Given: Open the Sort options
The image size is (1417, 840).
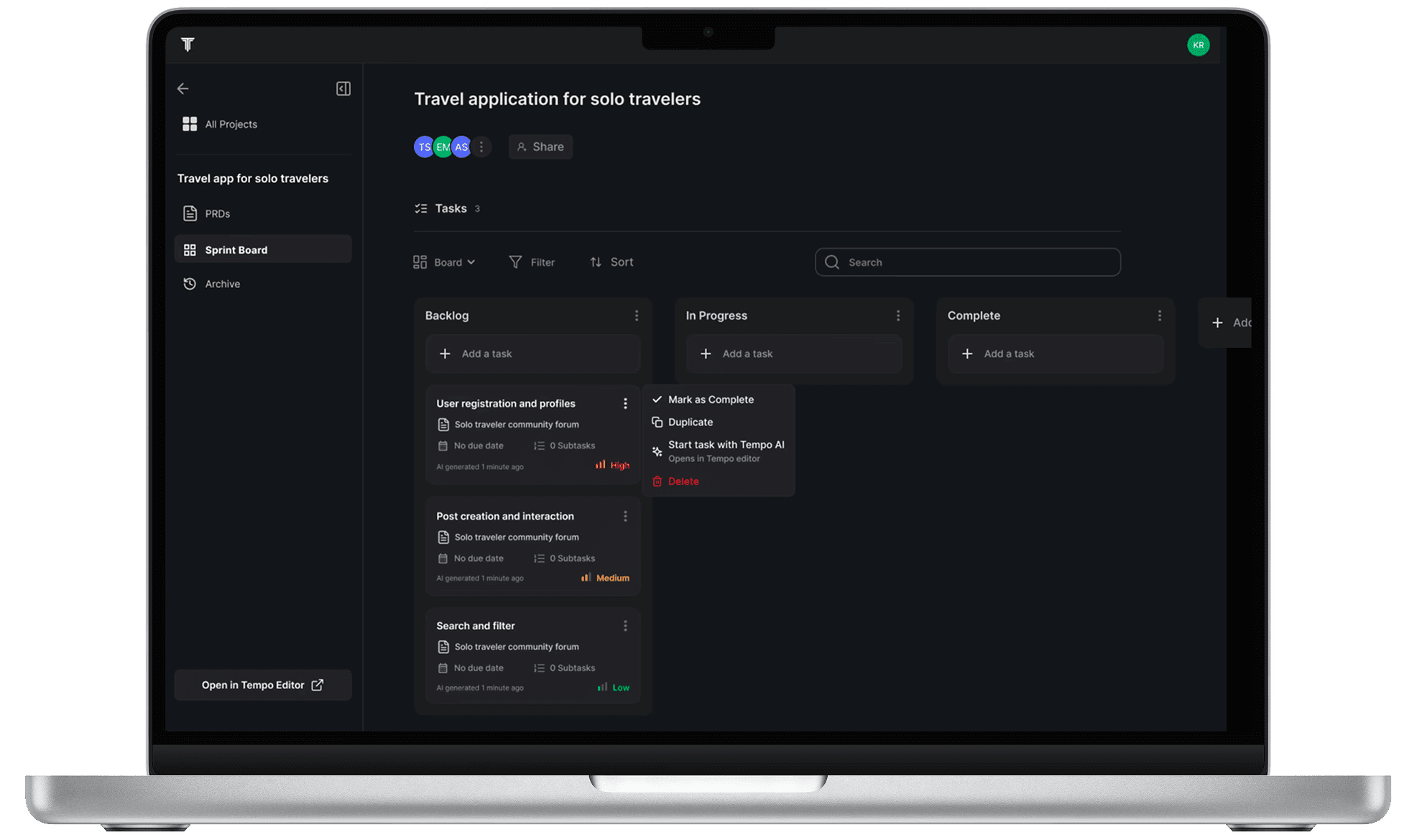Looking at the screenshot, I should tap(611, 262).
